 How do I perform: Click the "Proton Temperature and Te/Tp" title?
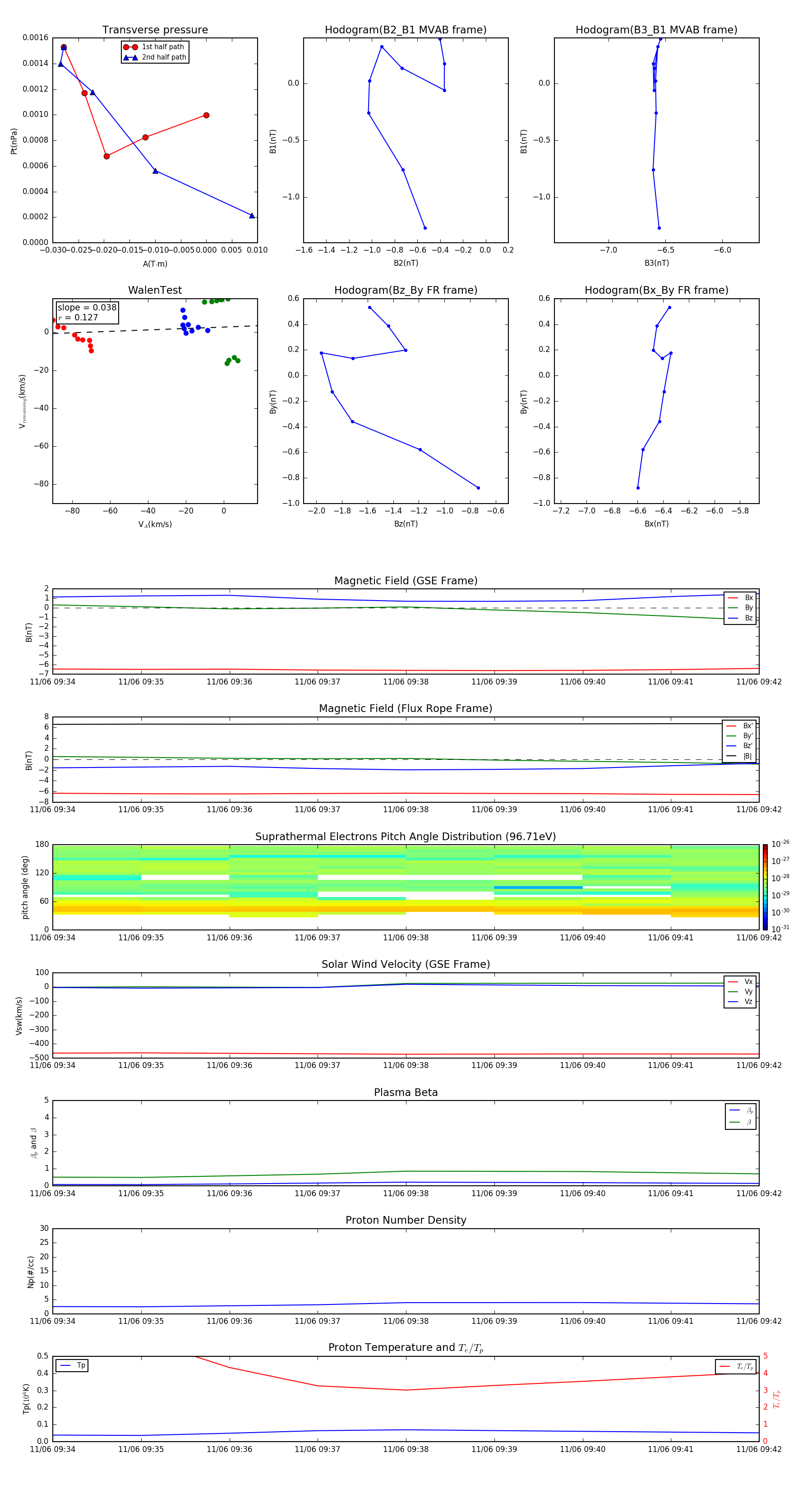tap(406, 1348)
